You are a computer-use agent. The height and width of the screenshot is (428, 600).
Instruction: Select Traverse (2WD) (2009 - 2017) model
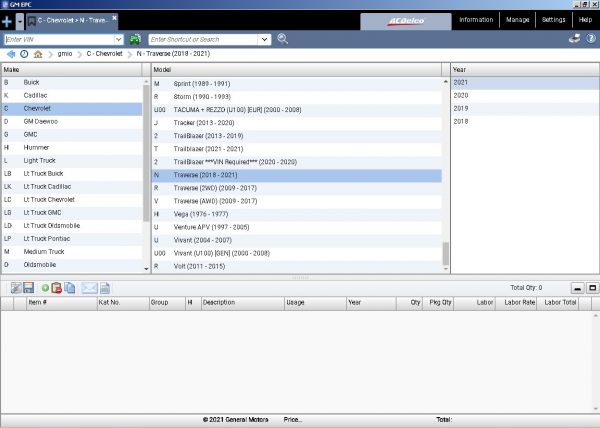tap(297, 188)
